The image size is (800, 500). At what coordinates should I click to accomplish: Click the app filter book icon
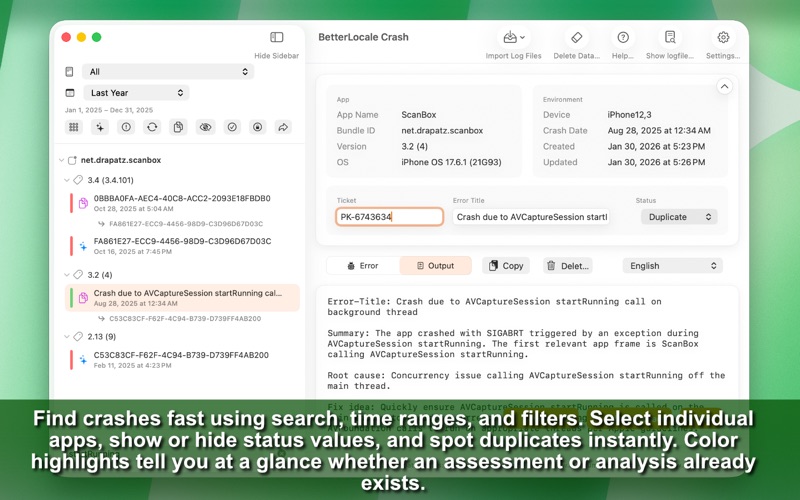pos(69,72)
